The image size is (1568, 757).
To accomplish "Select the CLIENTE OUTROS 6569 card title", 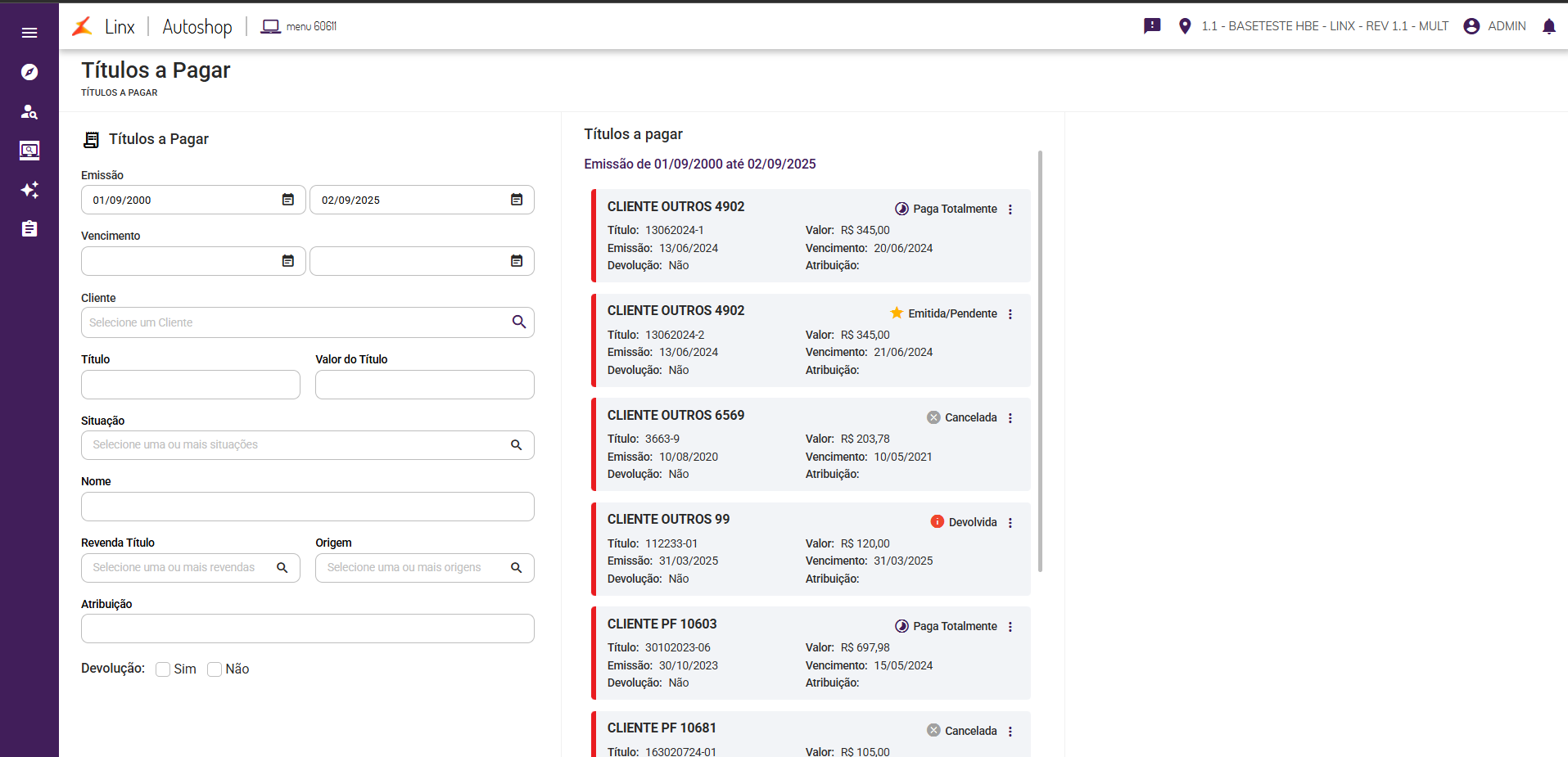I will tap(676, 415).
